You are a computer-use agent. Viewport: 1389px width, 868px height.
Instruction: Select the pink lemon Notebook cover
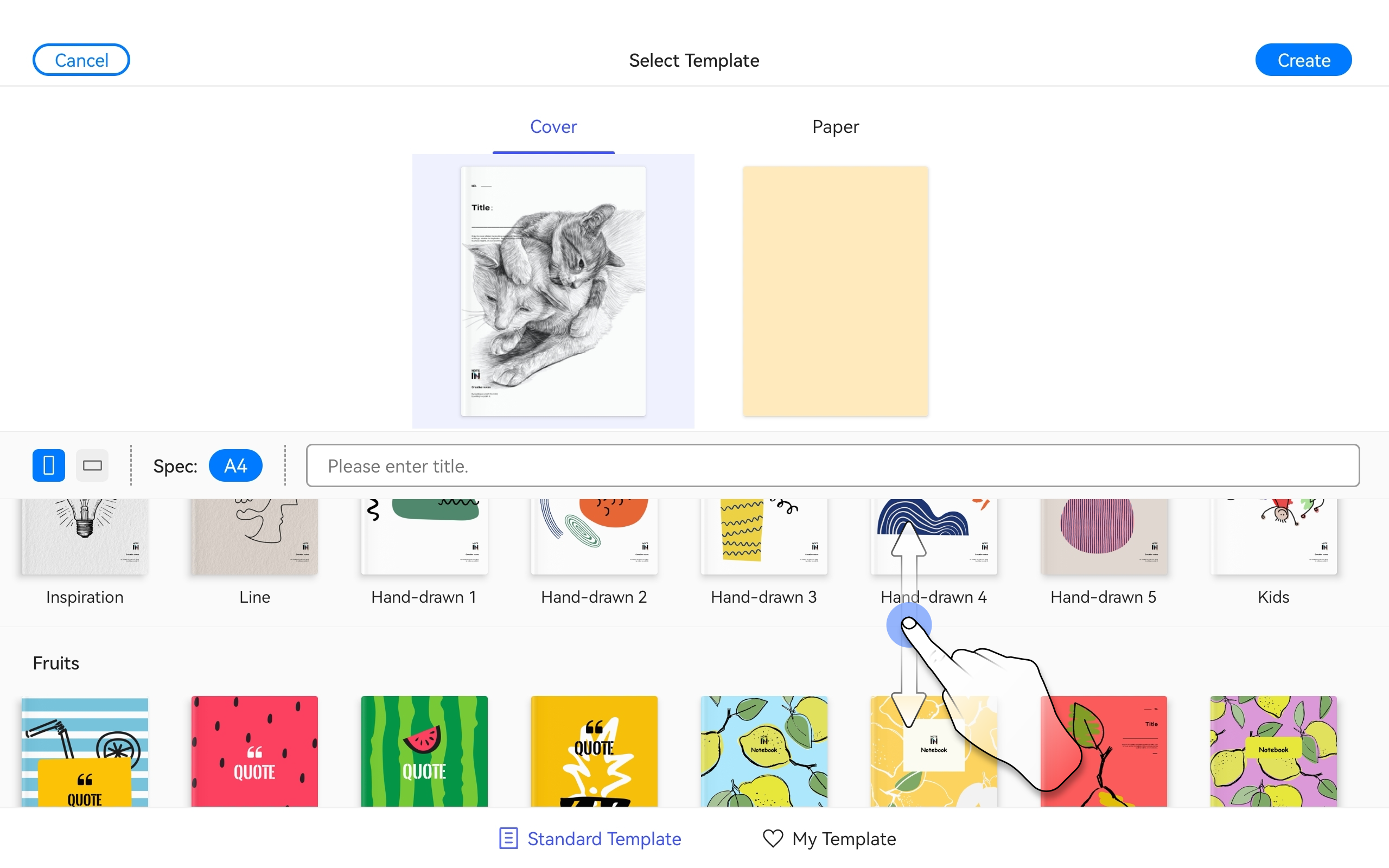(1273, 751)
